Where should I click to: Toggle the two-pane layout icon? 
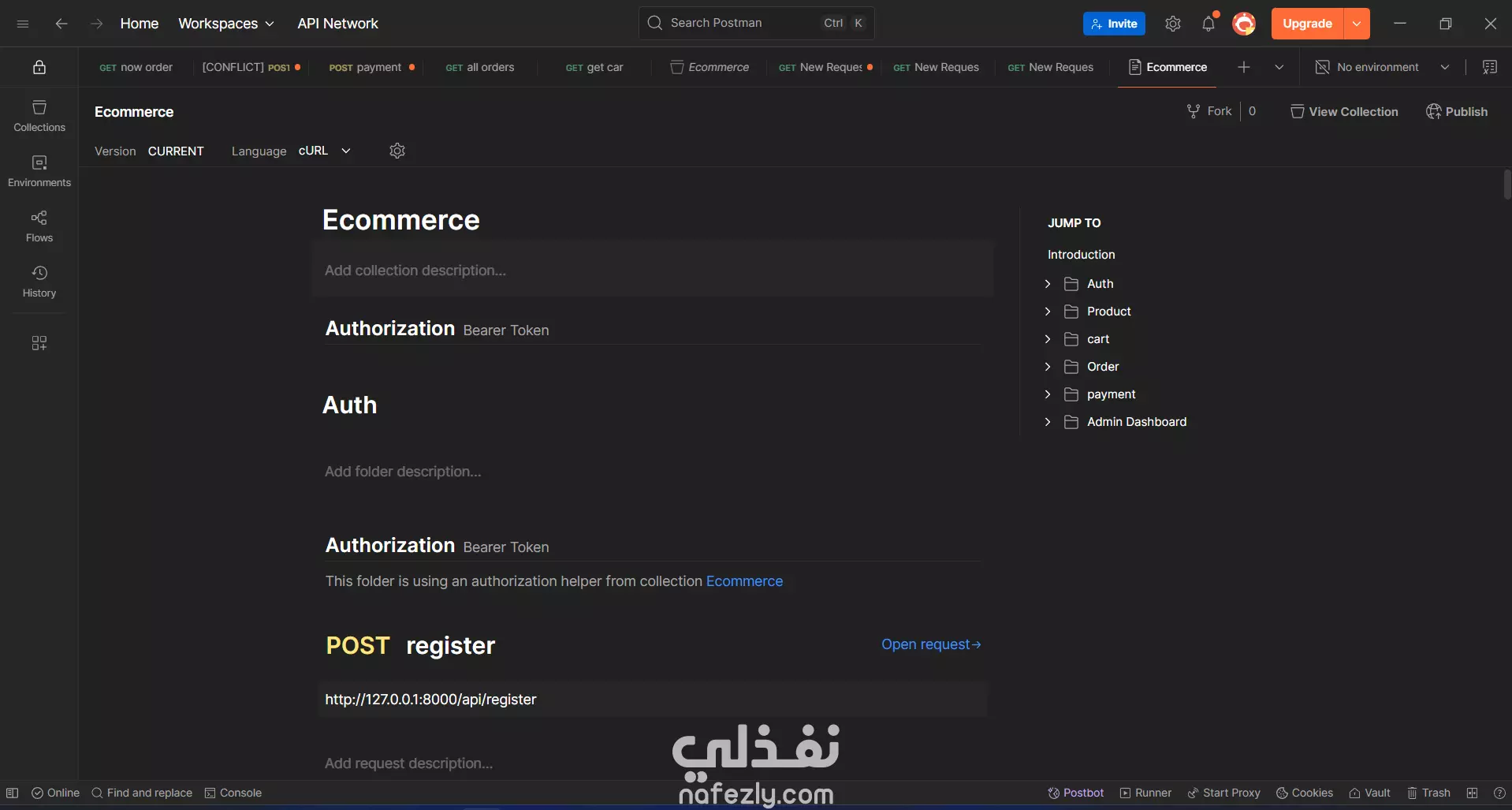point(1472,793)
